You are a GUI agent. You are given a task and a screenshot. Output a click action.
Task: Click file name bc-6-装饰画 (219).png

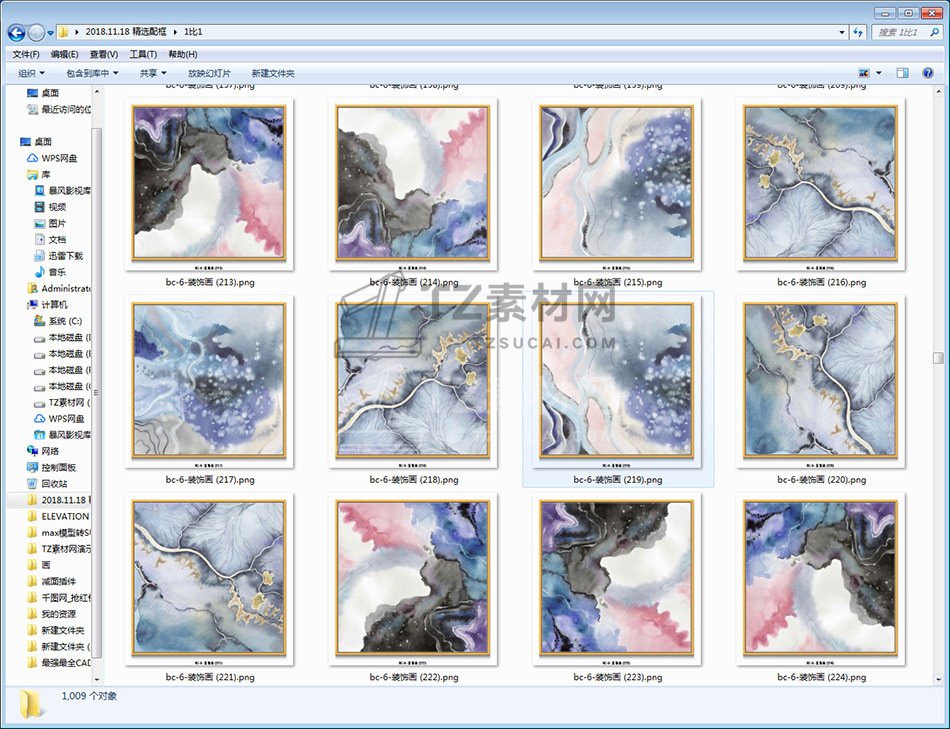[x=617, y=480]
